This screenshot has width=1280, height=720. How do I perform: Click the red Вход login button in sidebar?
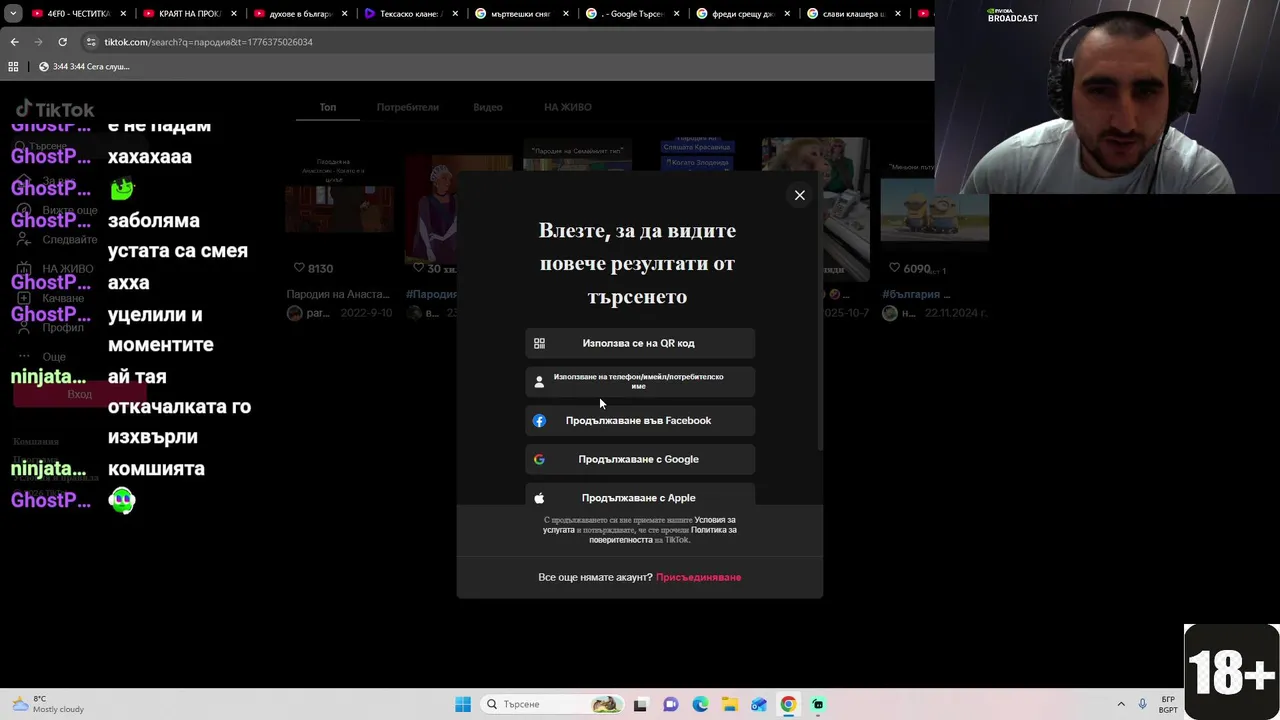[79, 394]
